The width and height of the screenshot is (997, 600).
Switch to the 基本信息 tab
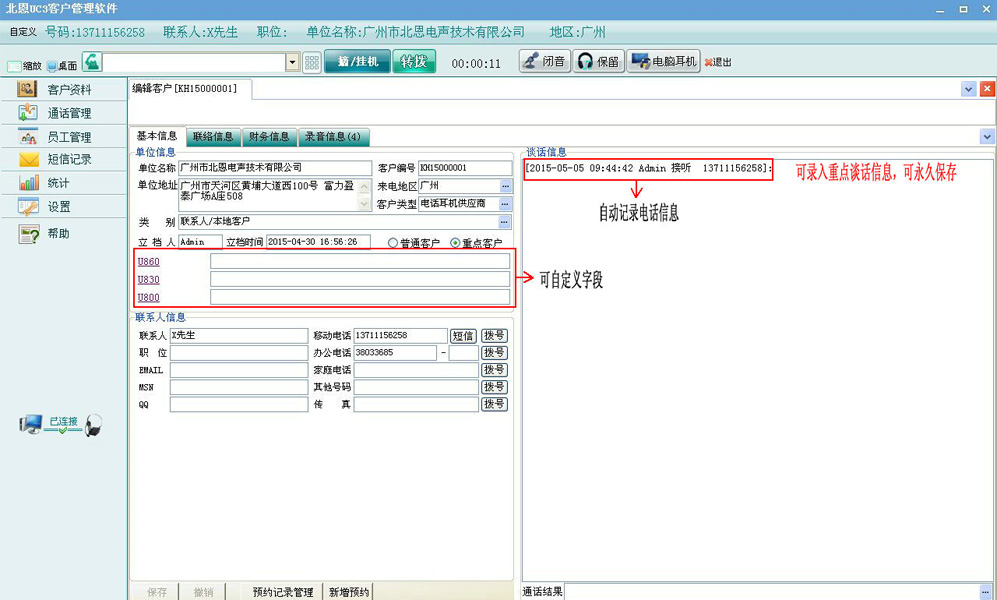pos(157,136)
